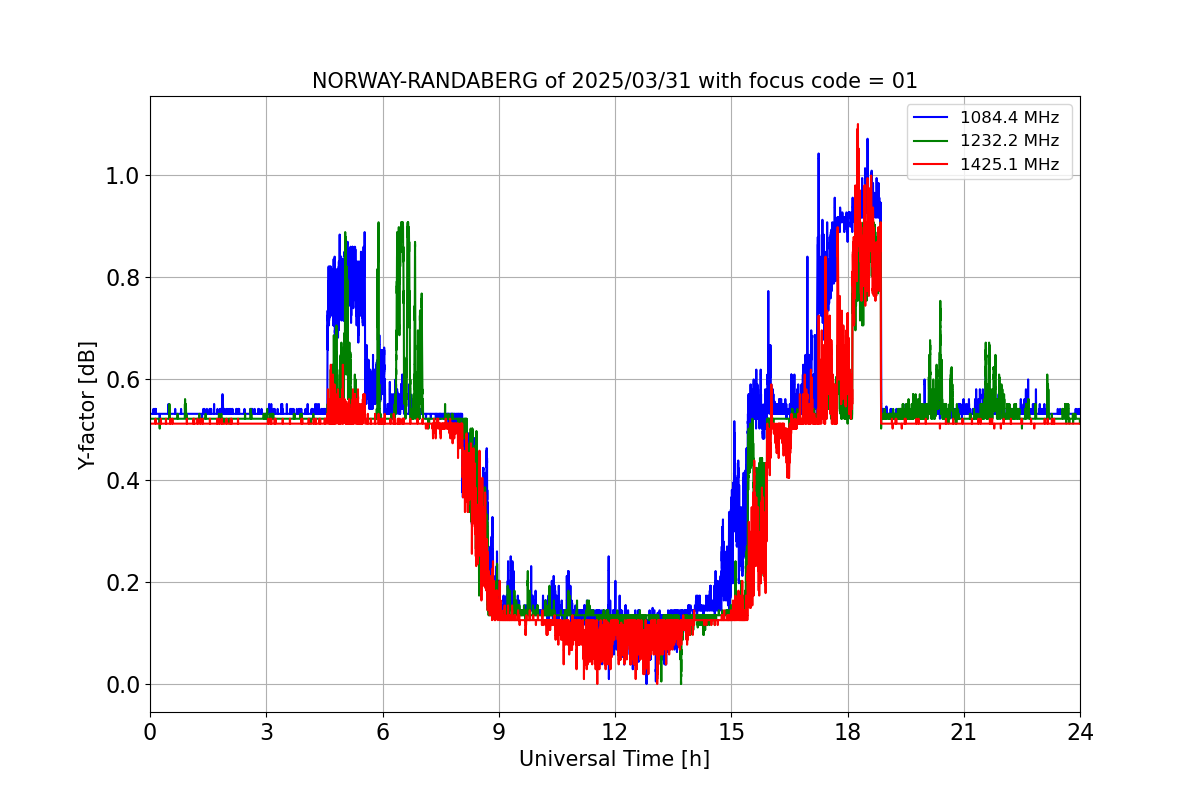Click the y-axis tick label 0.2

pyautogui.click(x=123, y=583)
